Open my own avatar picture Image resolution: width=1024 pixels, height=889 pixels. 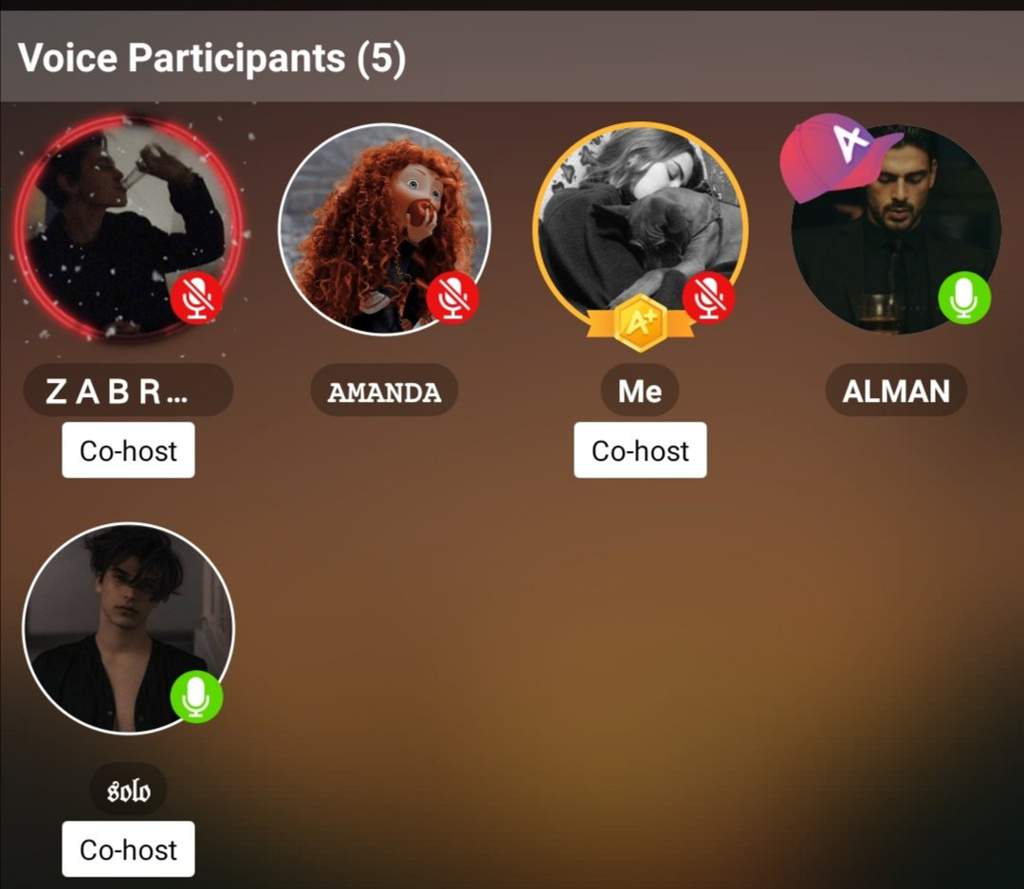pos(641,229)
